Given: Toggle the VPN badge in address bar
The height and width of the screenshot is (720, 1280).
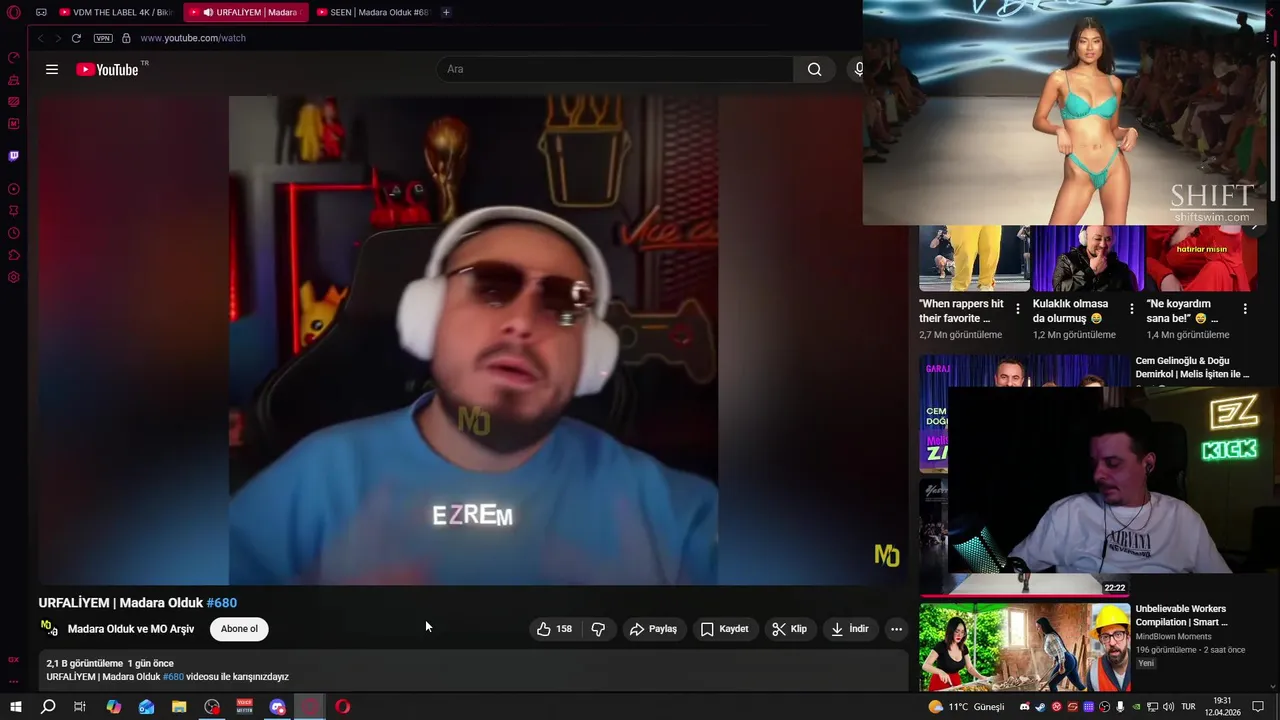Looking at the screenshot, I should tap(103, 38).
